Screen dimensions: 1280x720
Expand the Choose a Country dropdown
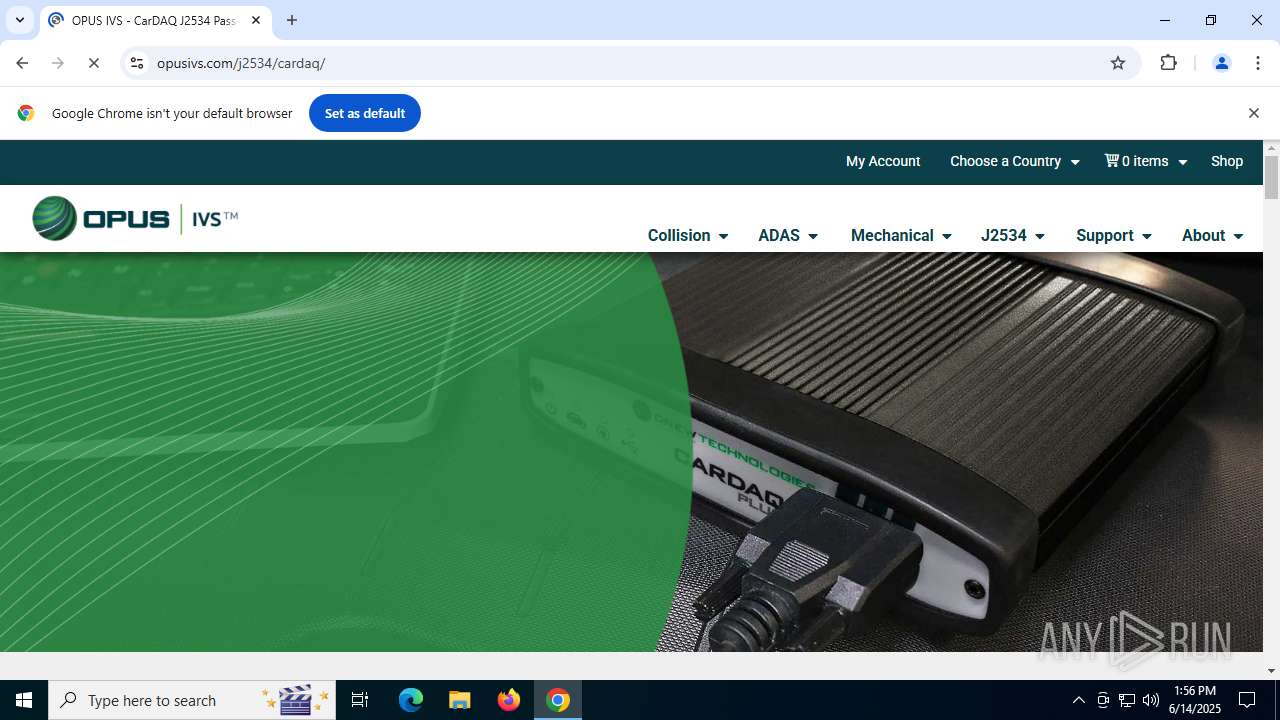pyautogui.click(x=1014, y=161)
